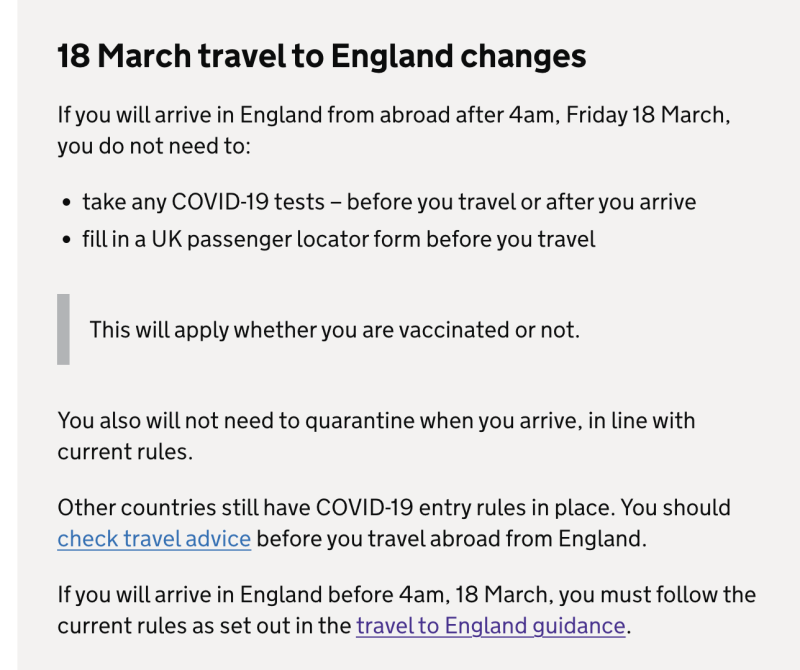Click the white margin strip left of grey panel

[x=8, y=335]
